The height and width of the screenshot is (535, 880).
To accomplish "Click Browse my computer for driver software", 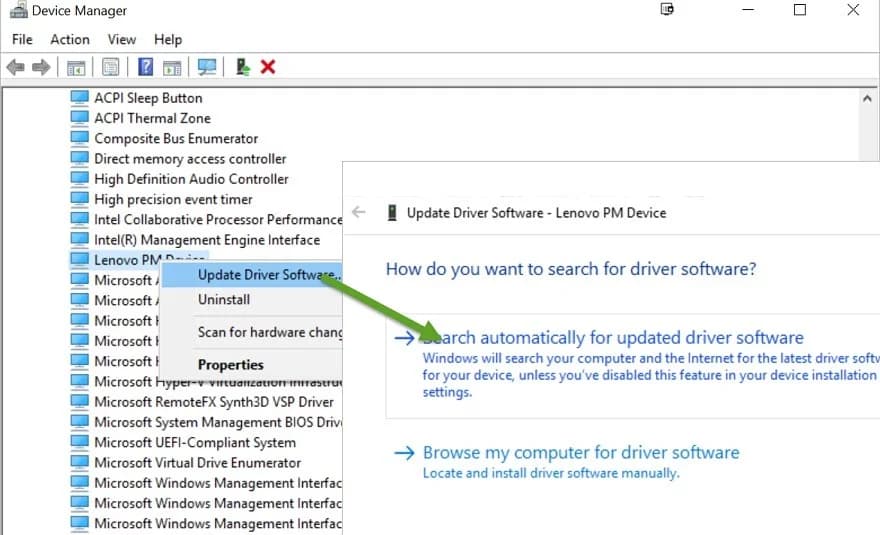I will point(580,453).
